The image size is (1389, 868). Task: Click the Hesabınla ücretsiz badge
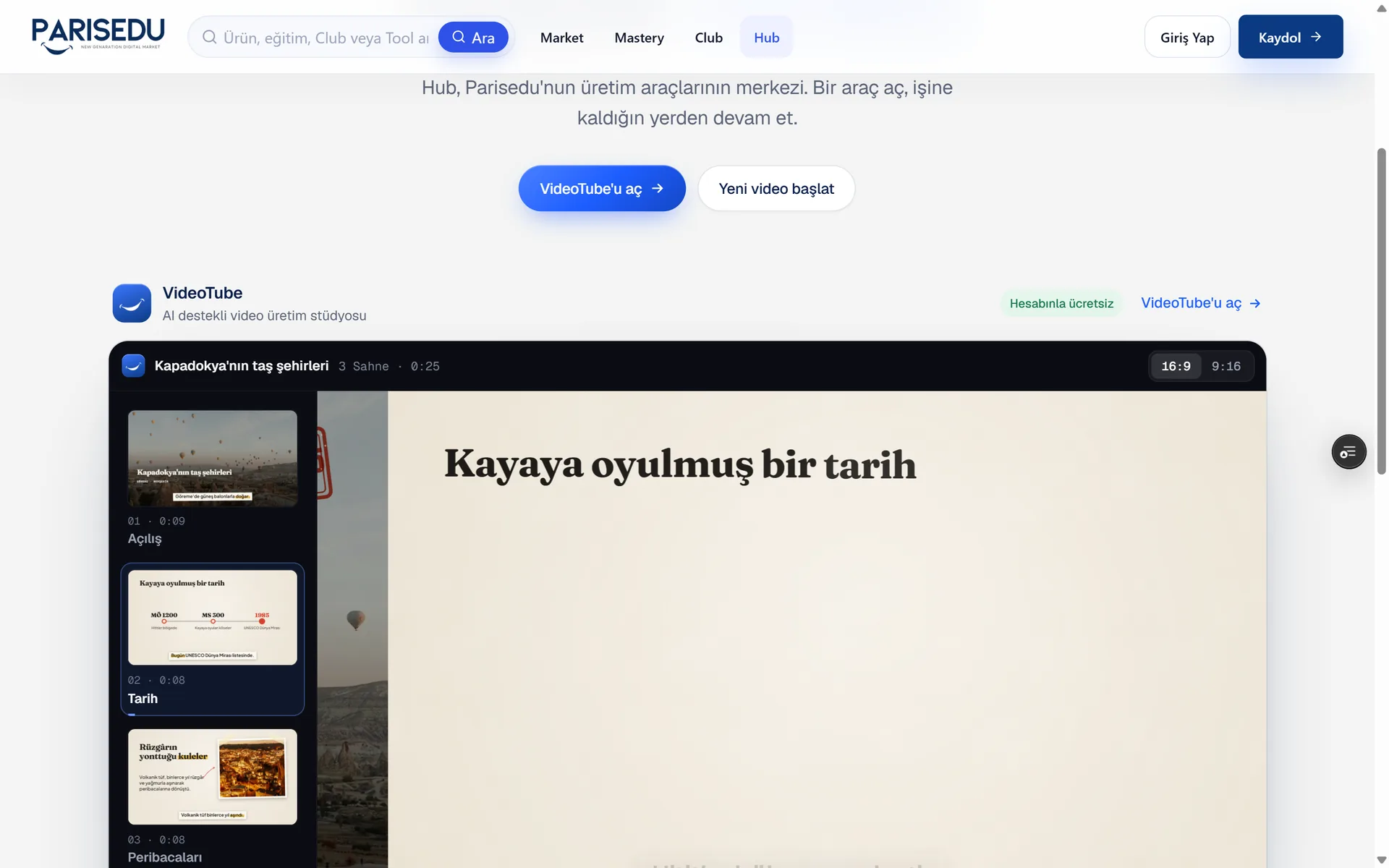[x=1061, y=303]
